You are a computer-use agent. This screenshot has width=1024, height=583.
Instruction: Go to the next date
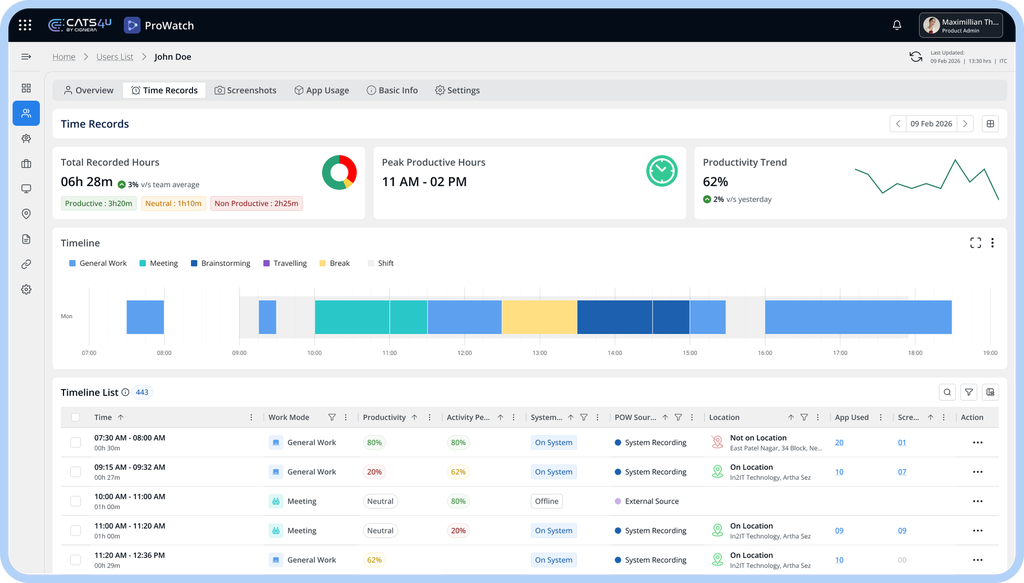pyautogui.click(x=965, y=123)
